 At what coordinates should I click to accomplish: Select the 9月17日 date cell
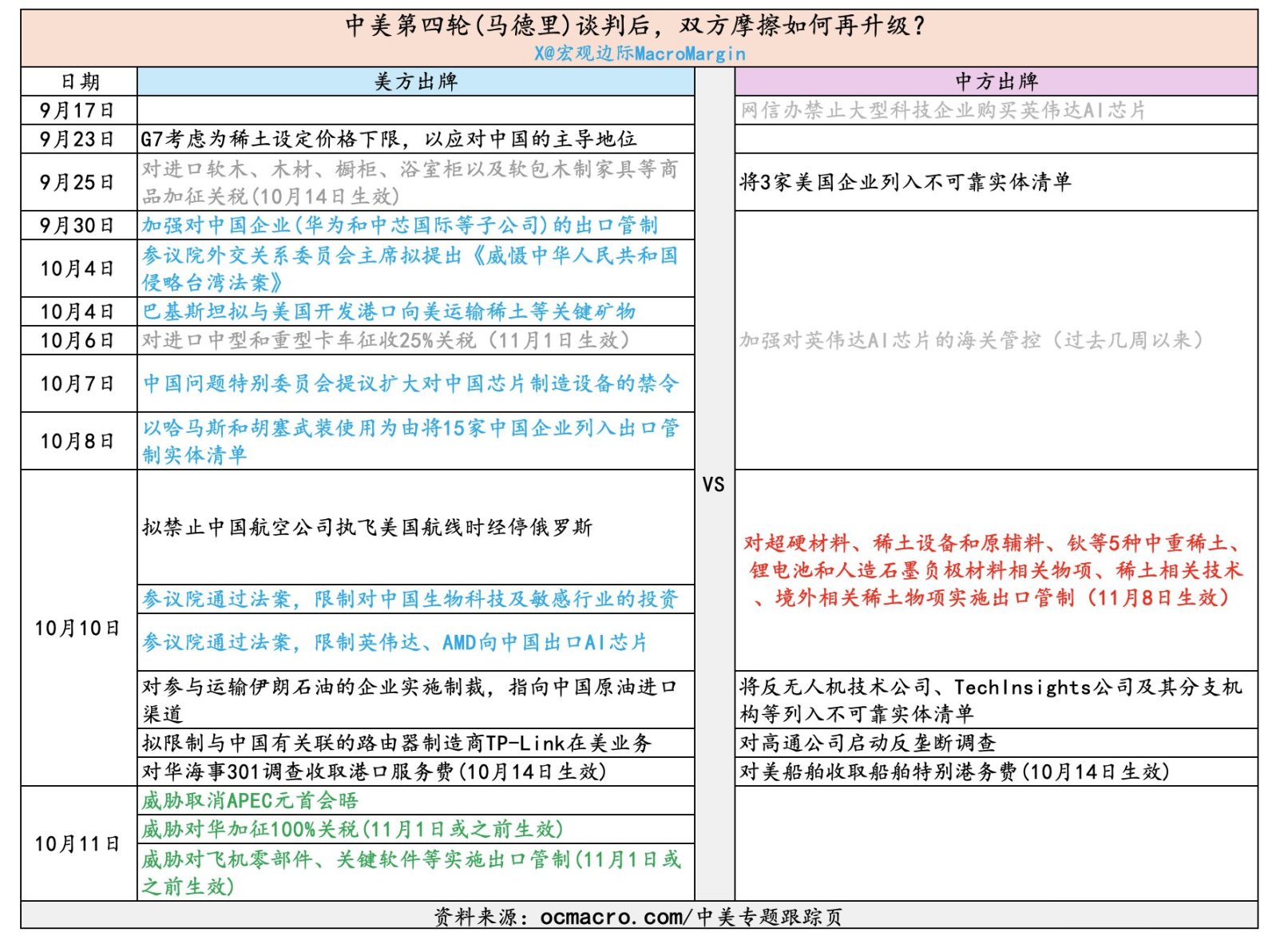[79, 110]
